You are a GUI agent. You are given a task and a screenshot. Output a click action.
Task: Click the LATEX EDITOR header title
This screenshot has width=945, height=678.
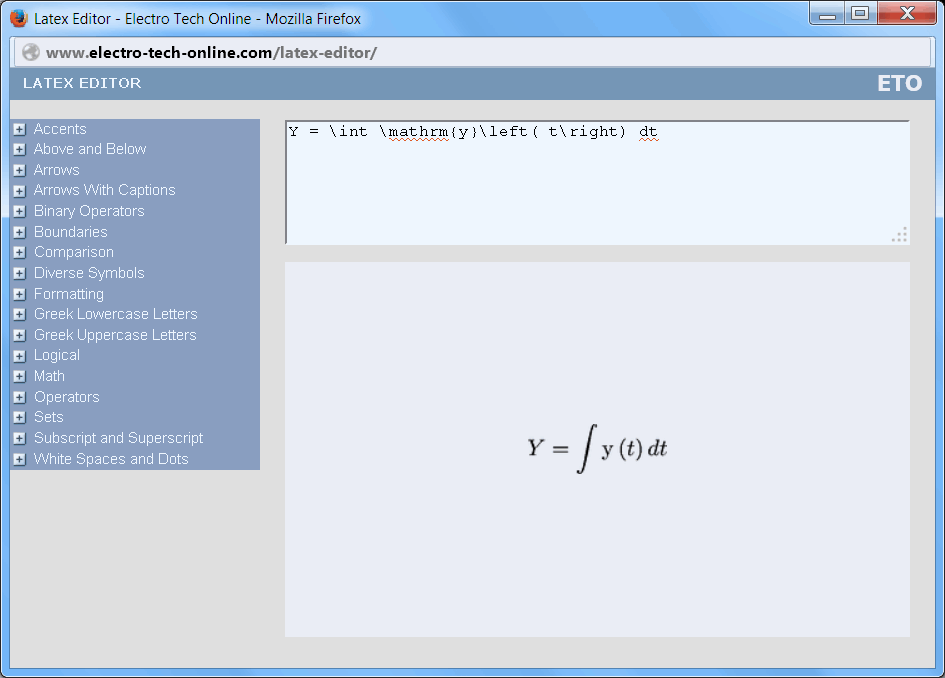[x=82, y=83]
